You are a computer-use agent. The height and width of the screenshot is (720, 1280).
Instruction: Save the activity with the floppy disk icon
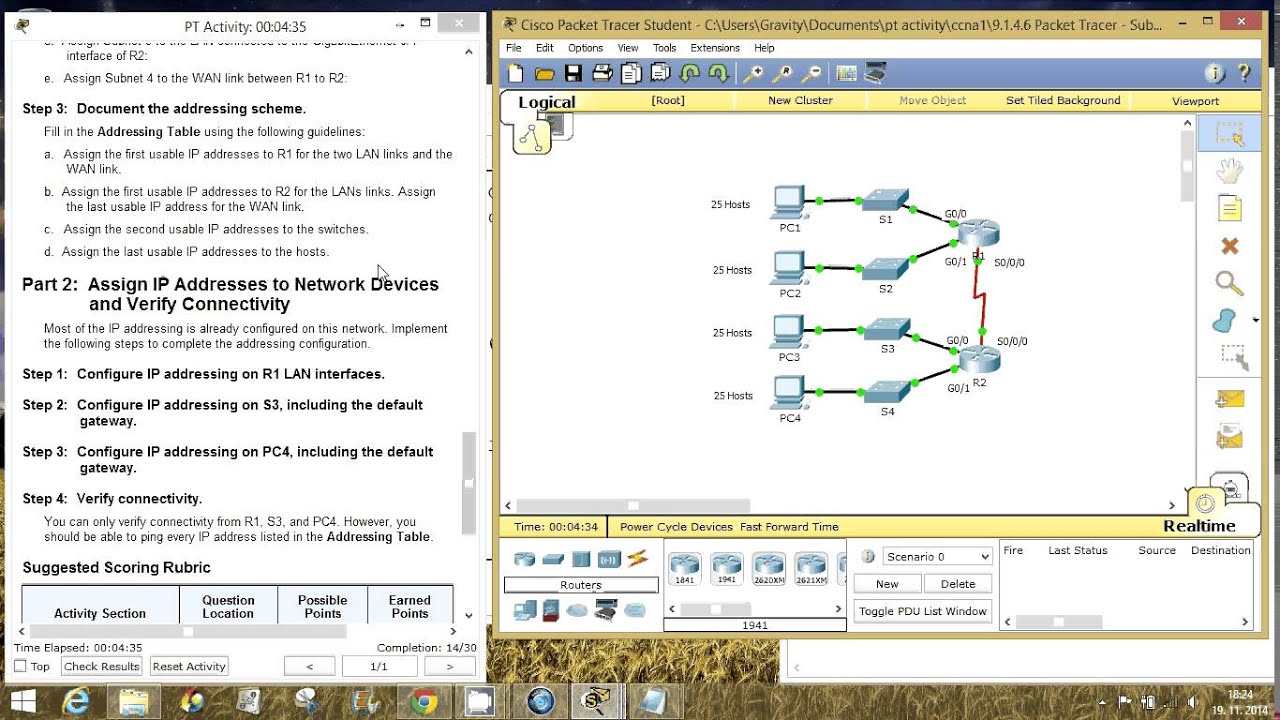tap(573, 73)
